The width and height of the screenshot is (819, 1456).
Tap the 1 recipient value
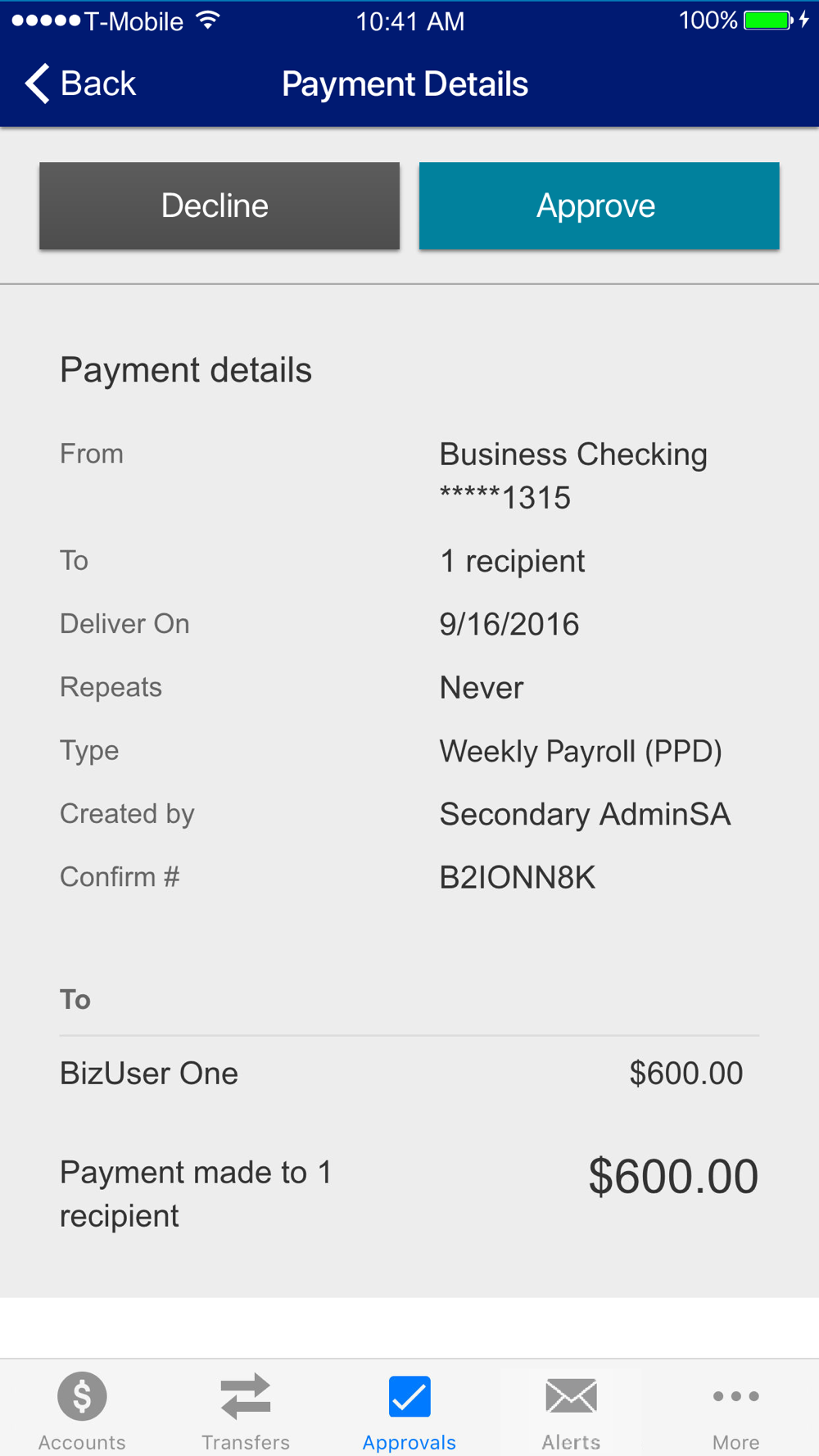(x=512, y=562)
